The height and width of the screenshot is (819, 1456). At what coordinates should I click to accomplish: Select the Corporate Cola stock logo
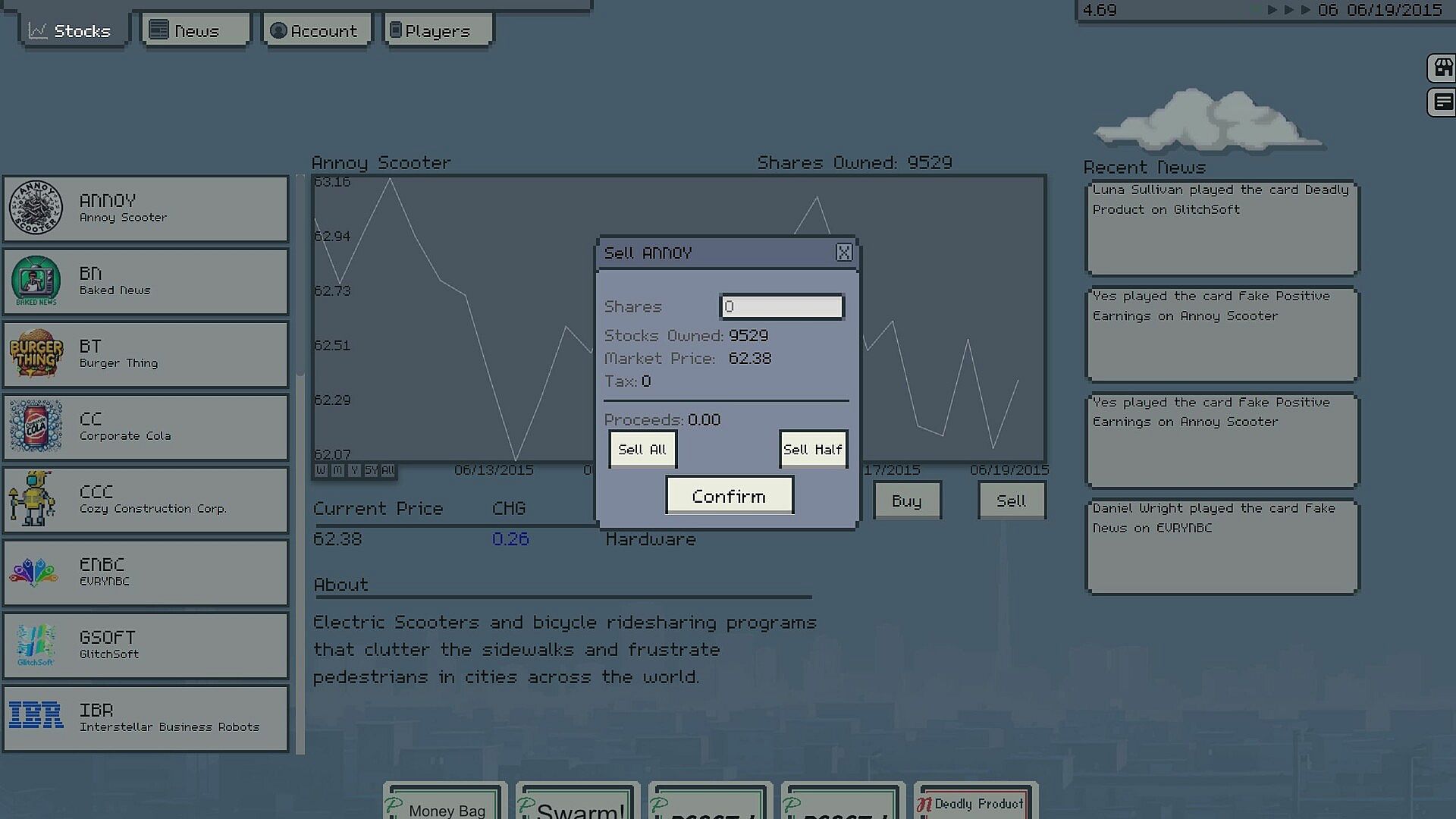pos(36,427)
